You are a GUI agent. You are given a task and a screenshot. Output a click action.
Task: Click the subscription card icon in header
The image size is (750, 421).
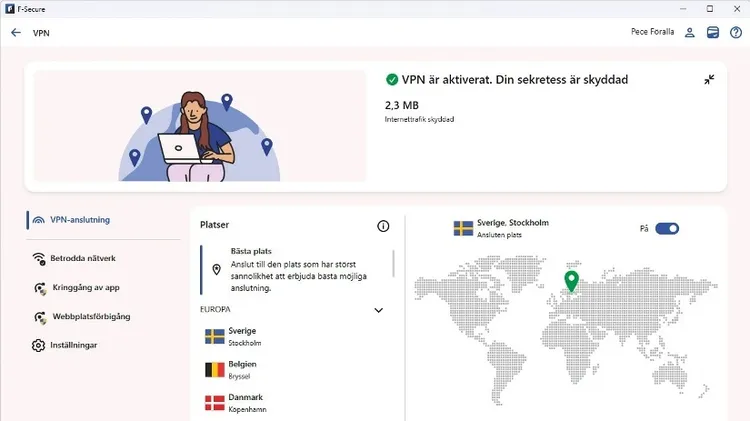click(712, 32)
